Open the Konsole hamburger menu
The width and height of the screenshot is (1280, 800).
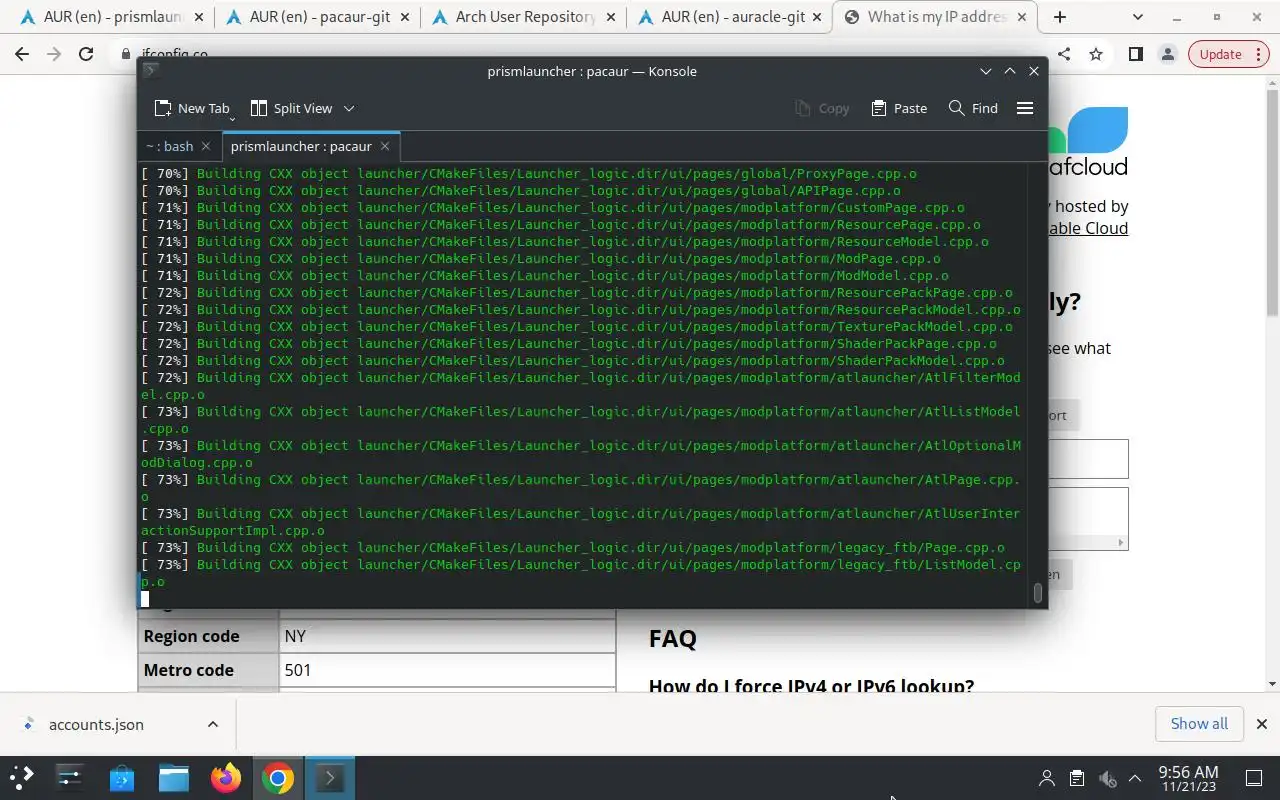[1025, 108]
